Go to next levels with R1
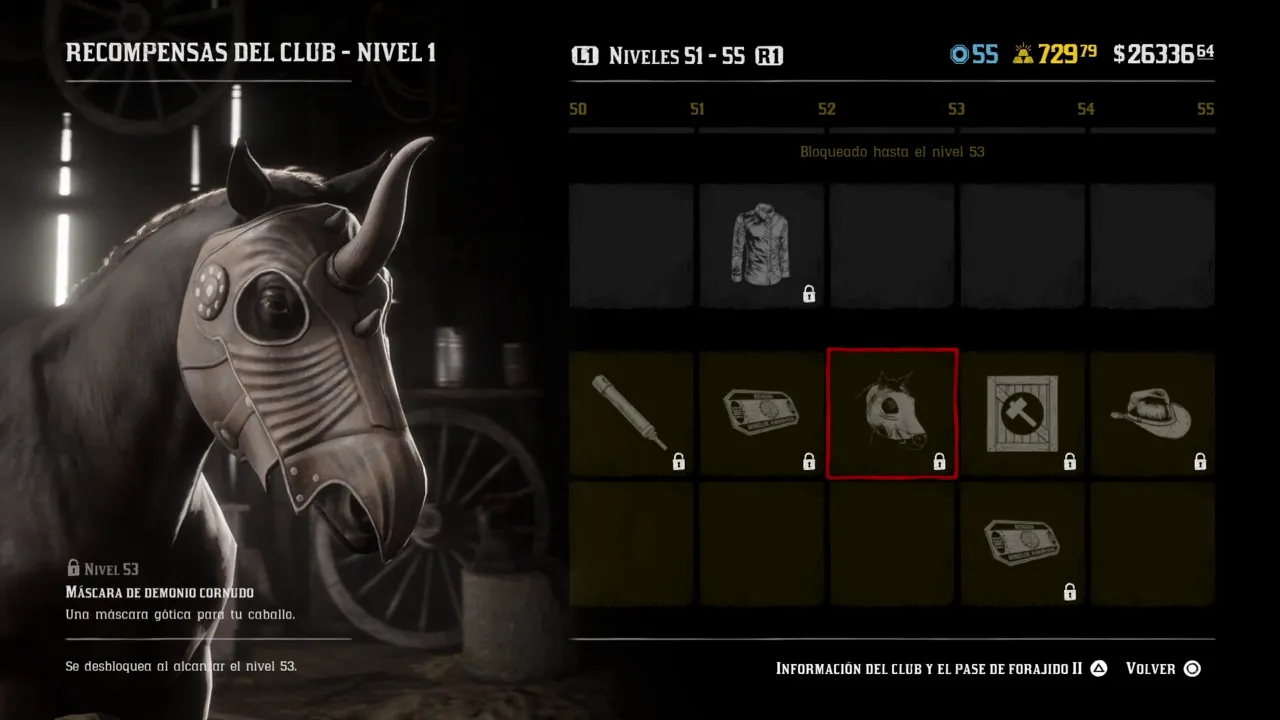 [769, 56]
